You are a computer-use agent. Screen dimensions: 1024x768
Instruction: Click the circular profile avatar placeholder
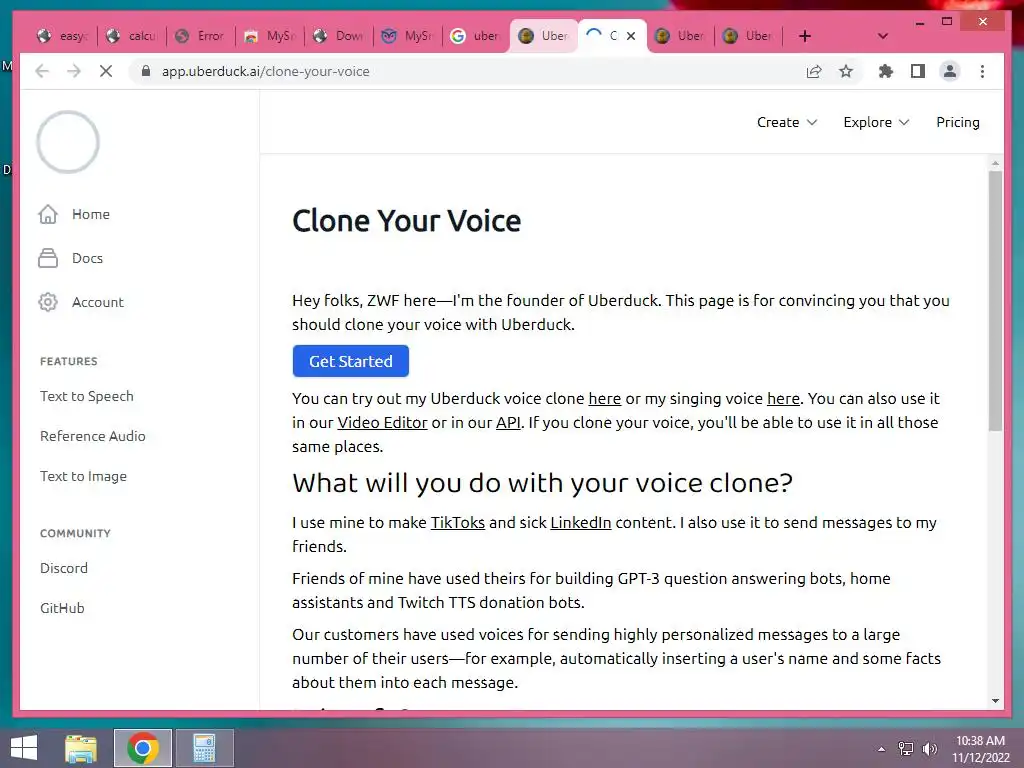pyautogui.click(x=68, y=142)
